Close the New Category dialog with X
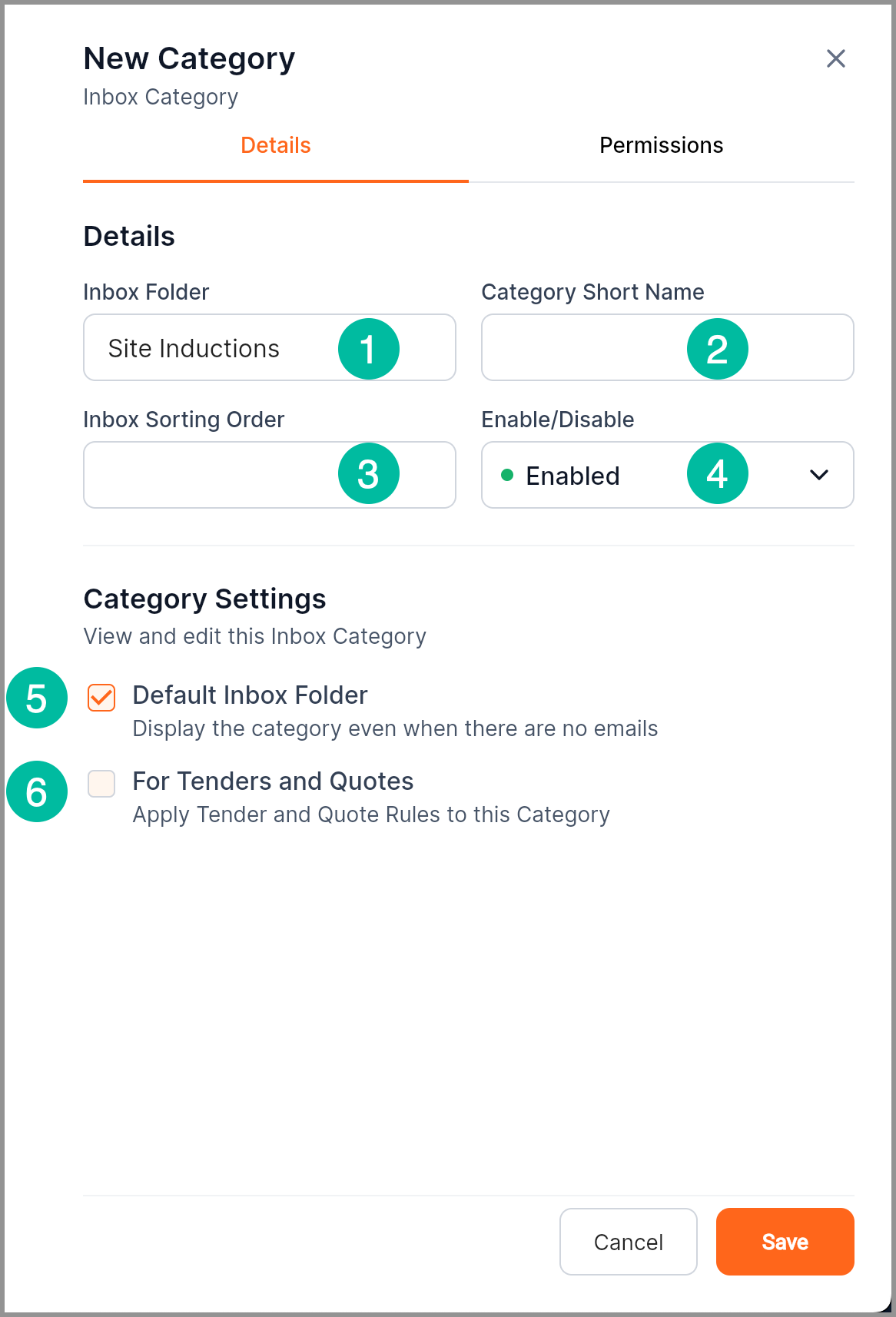 tap(835, 58)
